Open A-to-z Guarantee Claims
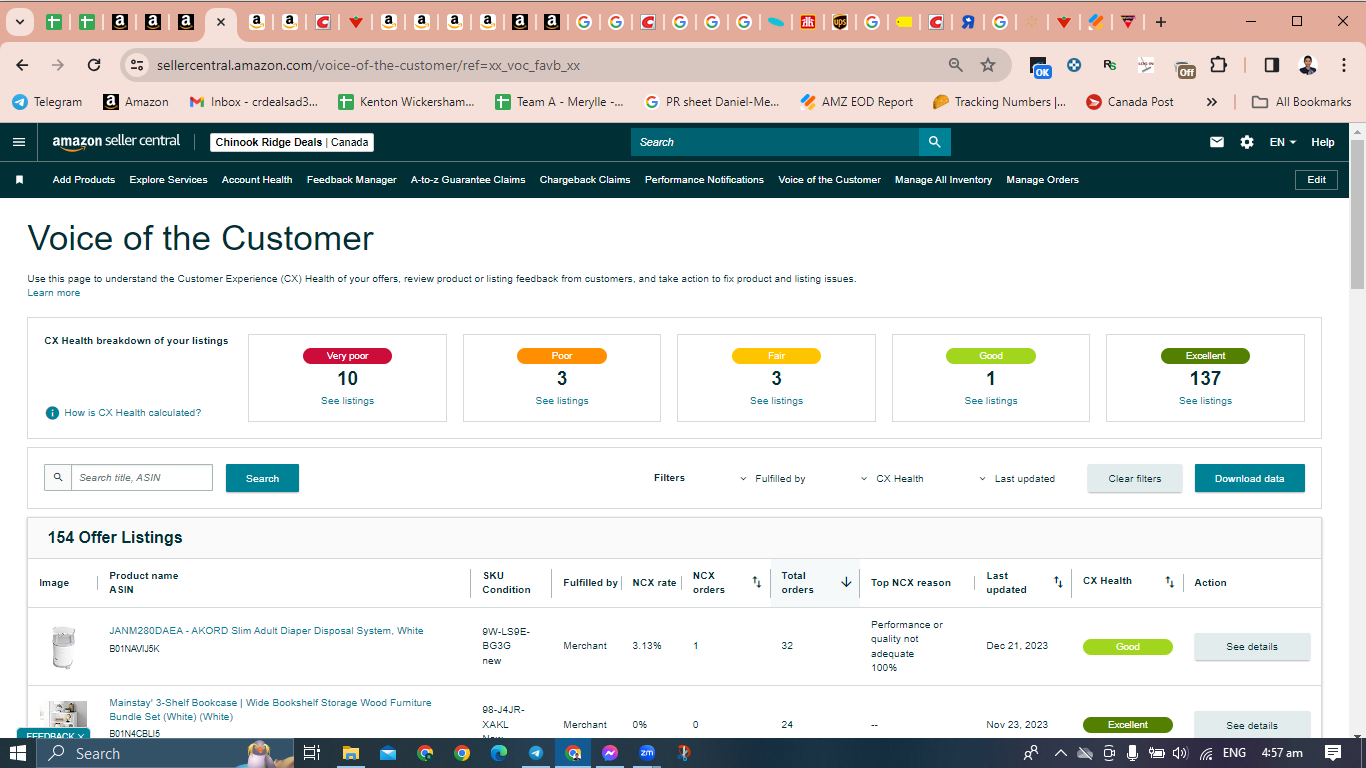The height and width of the screenshot is (768, 1366). 468,180
